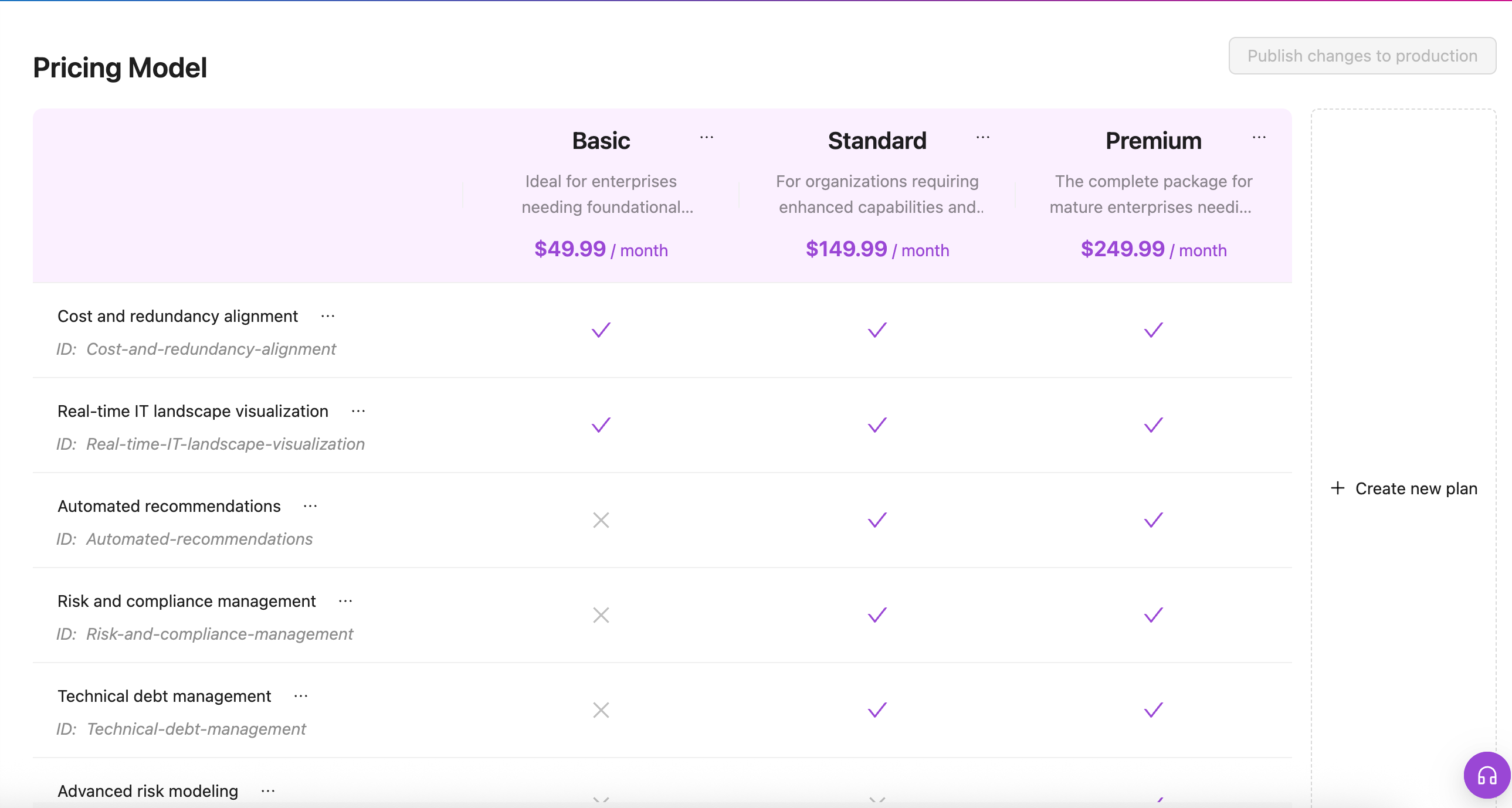1512x808 pixels.
Task: Click Publish changes to production button
Action: click(1362, 56)
